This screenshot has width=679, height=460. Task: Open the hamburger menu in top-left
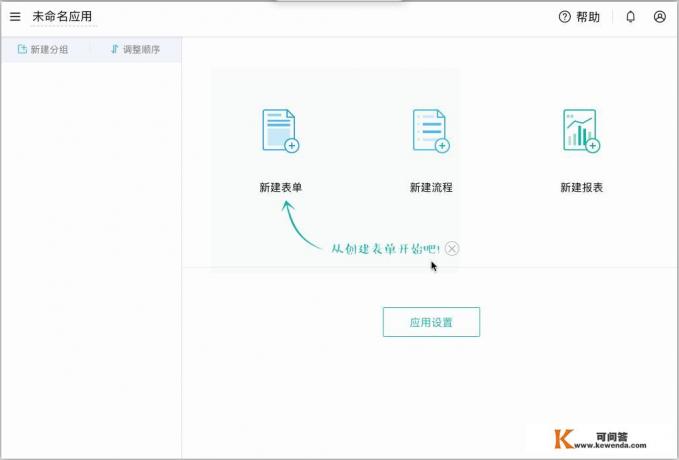pyautogui.click(x=15, y=17)
